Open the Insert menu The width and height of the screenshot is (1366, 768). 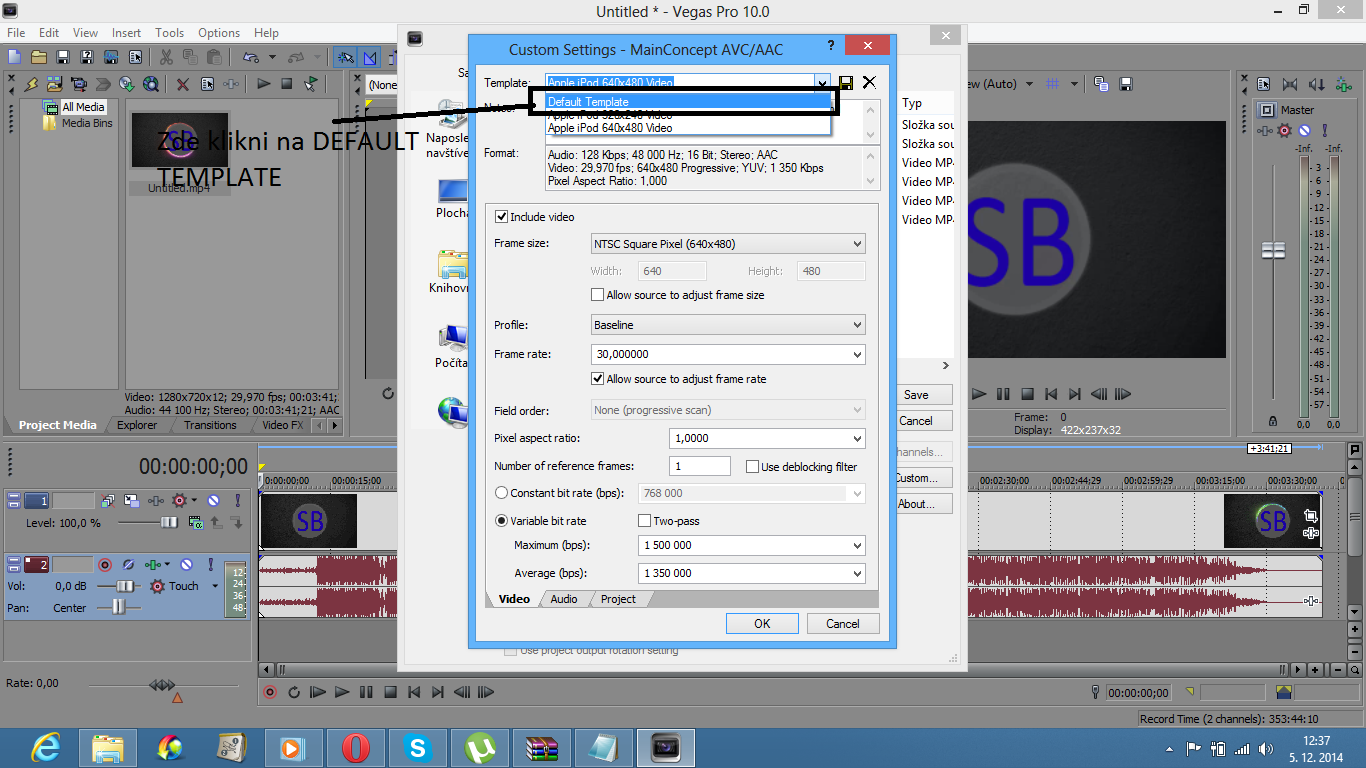(126, 33)
